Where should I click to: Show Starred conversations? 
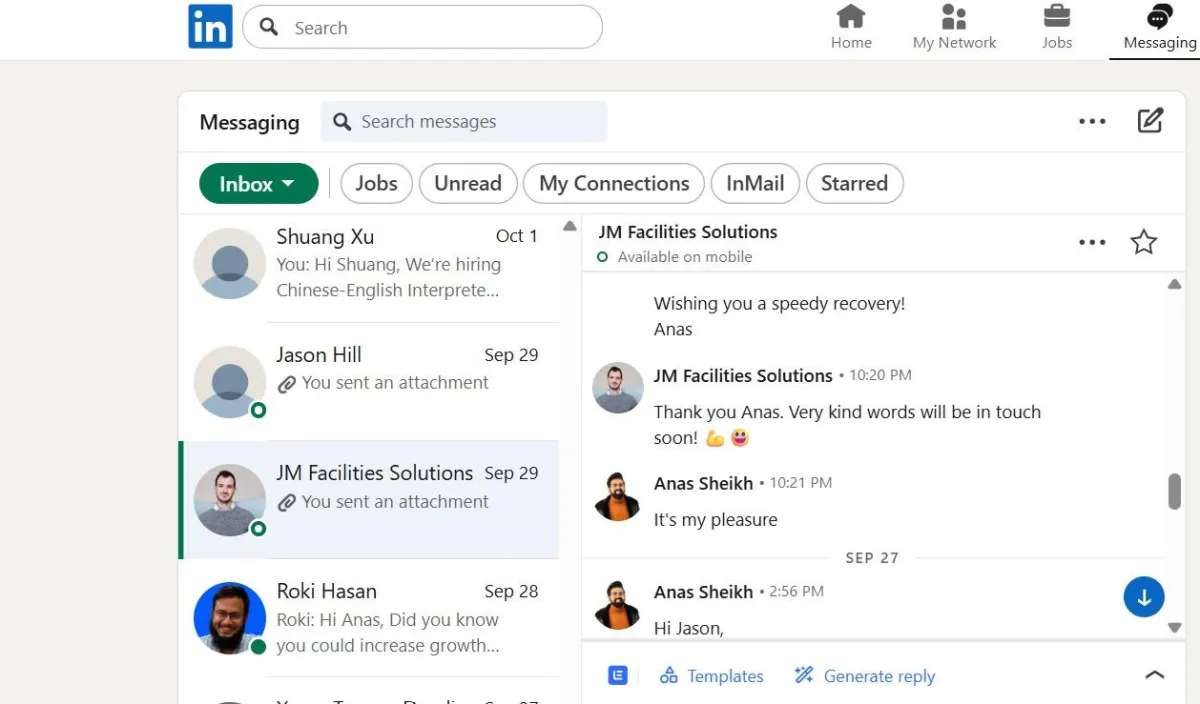pos(854,184)
